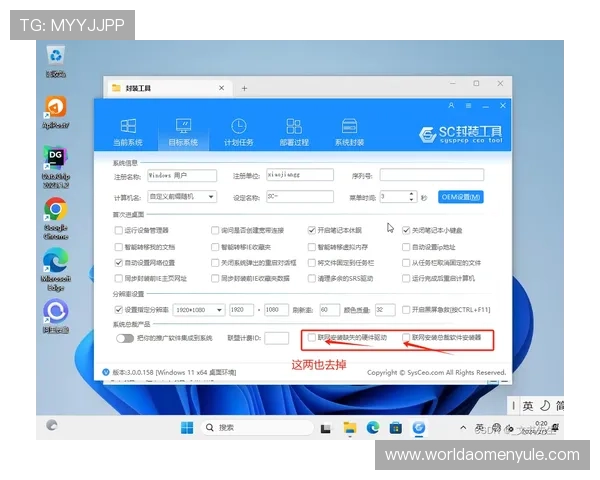This screenshot has height=480, width=600.
Task: Close the 封装工具 Explorer tab
Action: 221,88
